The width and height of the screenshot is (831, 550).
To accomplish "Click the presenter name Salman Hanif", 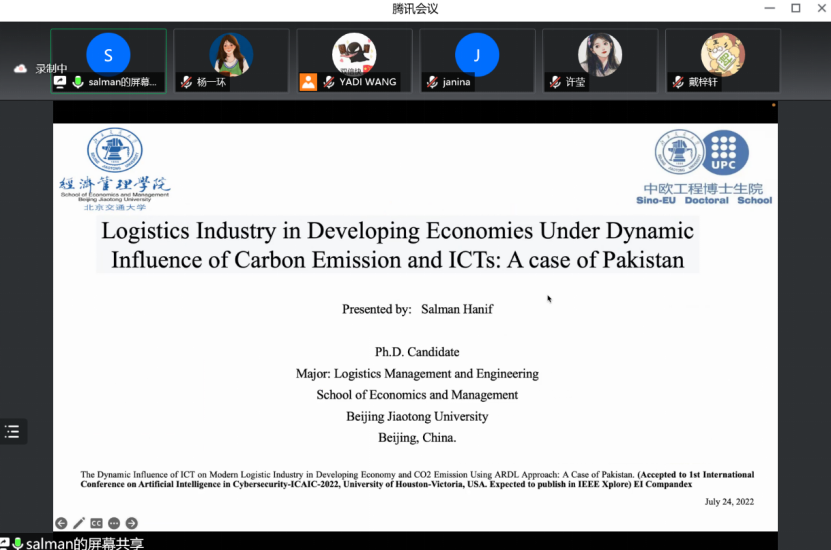I will [x=457, y=309].
